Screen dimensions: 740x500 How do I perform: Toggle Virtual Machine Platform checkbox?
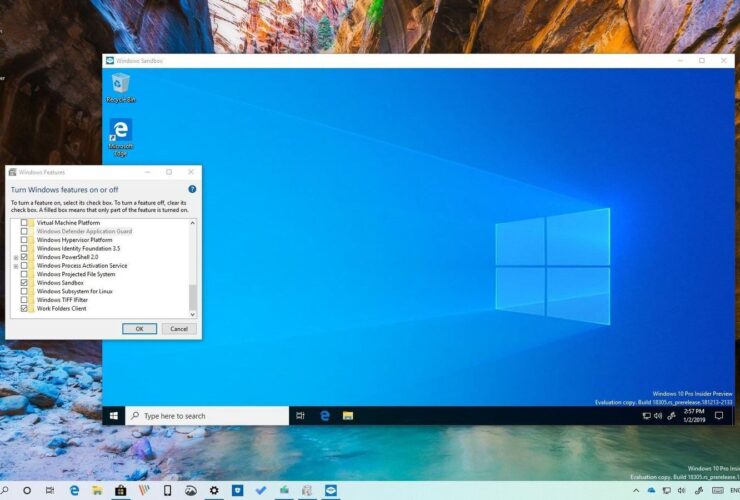coord(24,223)
